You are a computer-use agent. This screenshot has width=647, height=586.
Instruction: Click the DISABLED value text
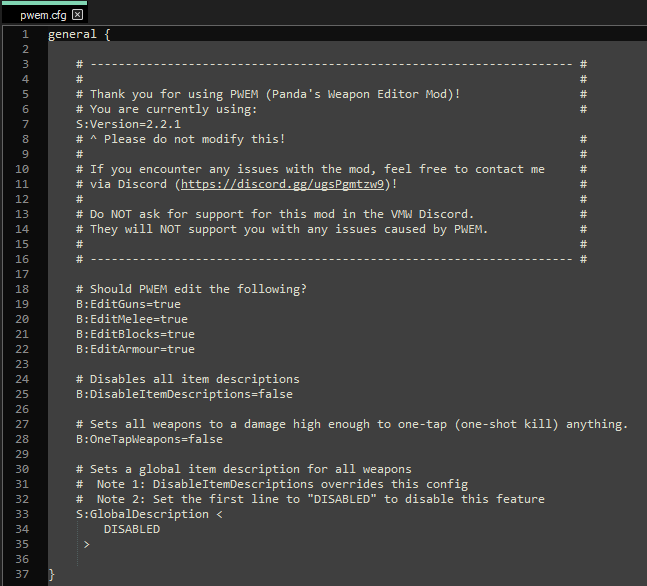coord(131,529)
